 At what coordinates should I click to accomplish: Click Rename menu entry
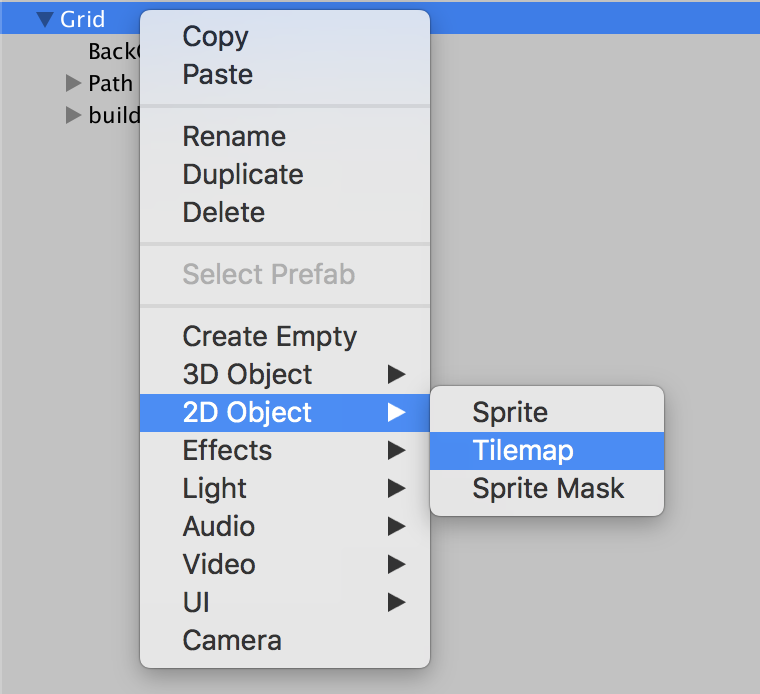(x=285, y=136)
